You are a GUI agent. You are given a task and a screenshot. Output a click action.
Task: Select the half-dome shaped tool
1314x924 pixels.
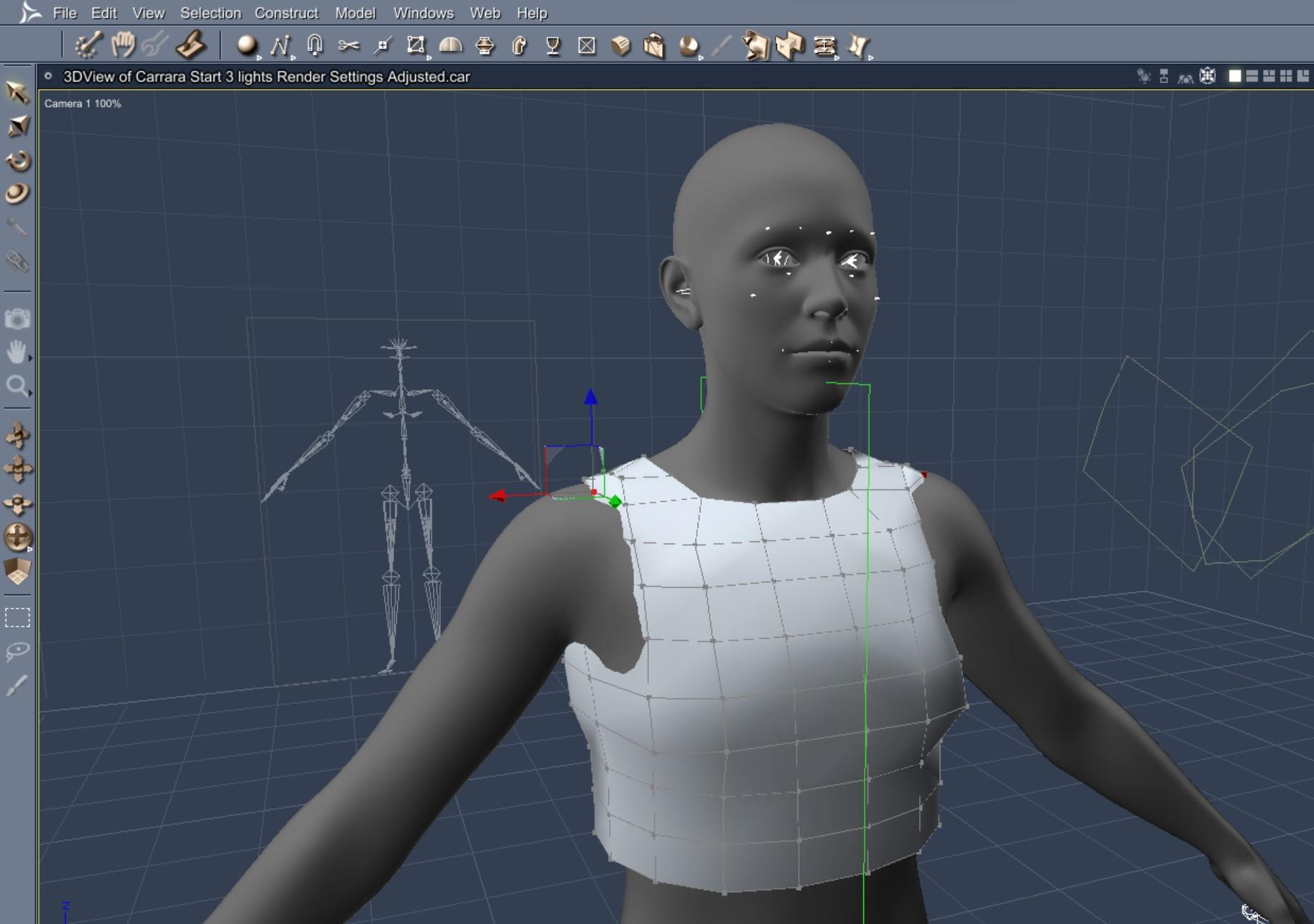coord(450,46)
